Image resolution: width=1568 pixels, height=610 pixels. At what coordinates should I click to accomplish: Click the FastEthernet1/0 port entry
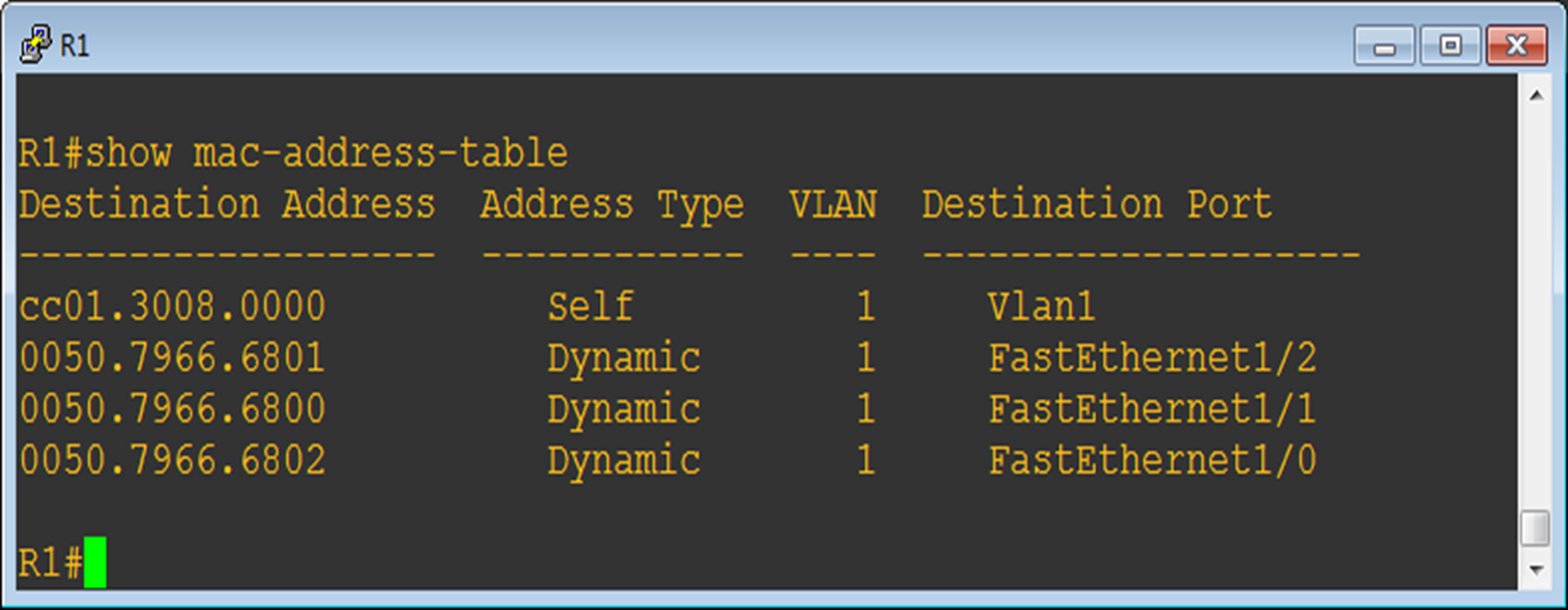[x=1152, y=460]
